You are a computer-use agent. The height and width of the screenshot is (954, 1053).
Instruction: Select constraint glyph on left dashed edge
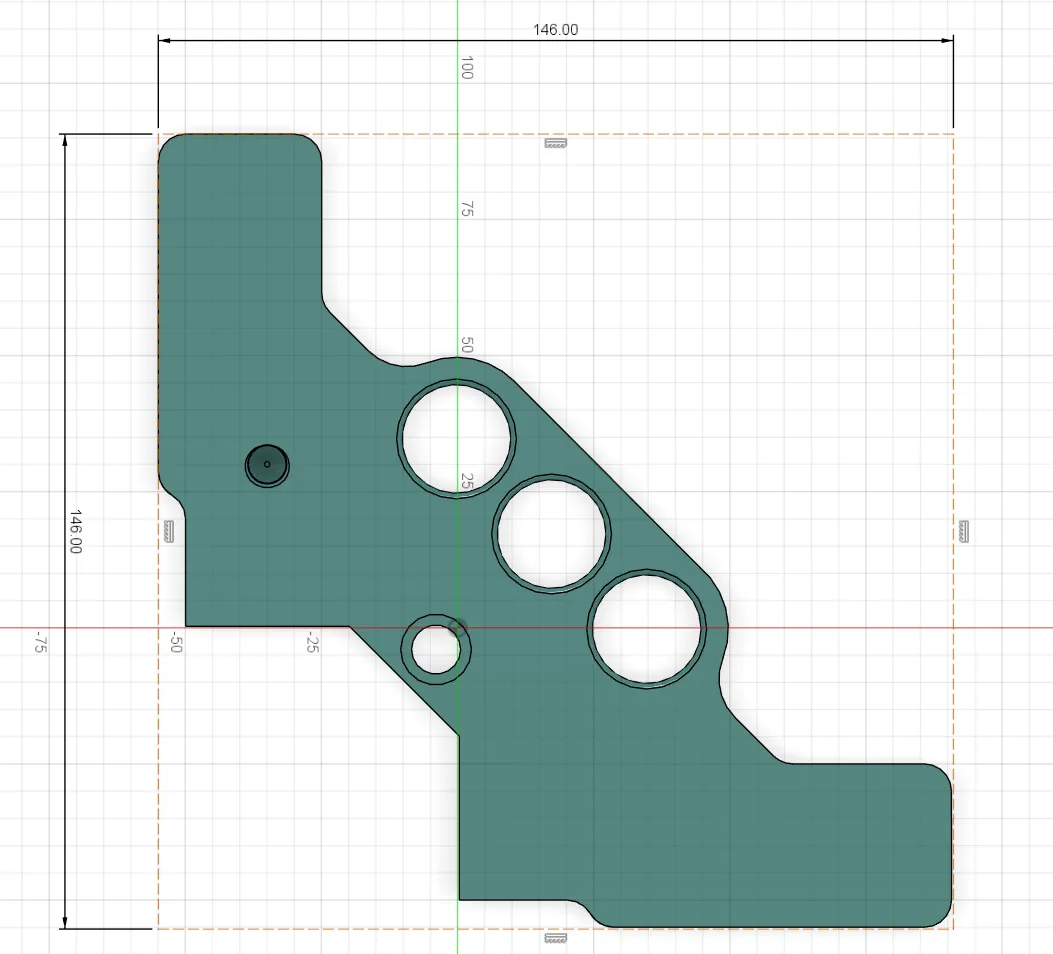[x=169, y=532]
